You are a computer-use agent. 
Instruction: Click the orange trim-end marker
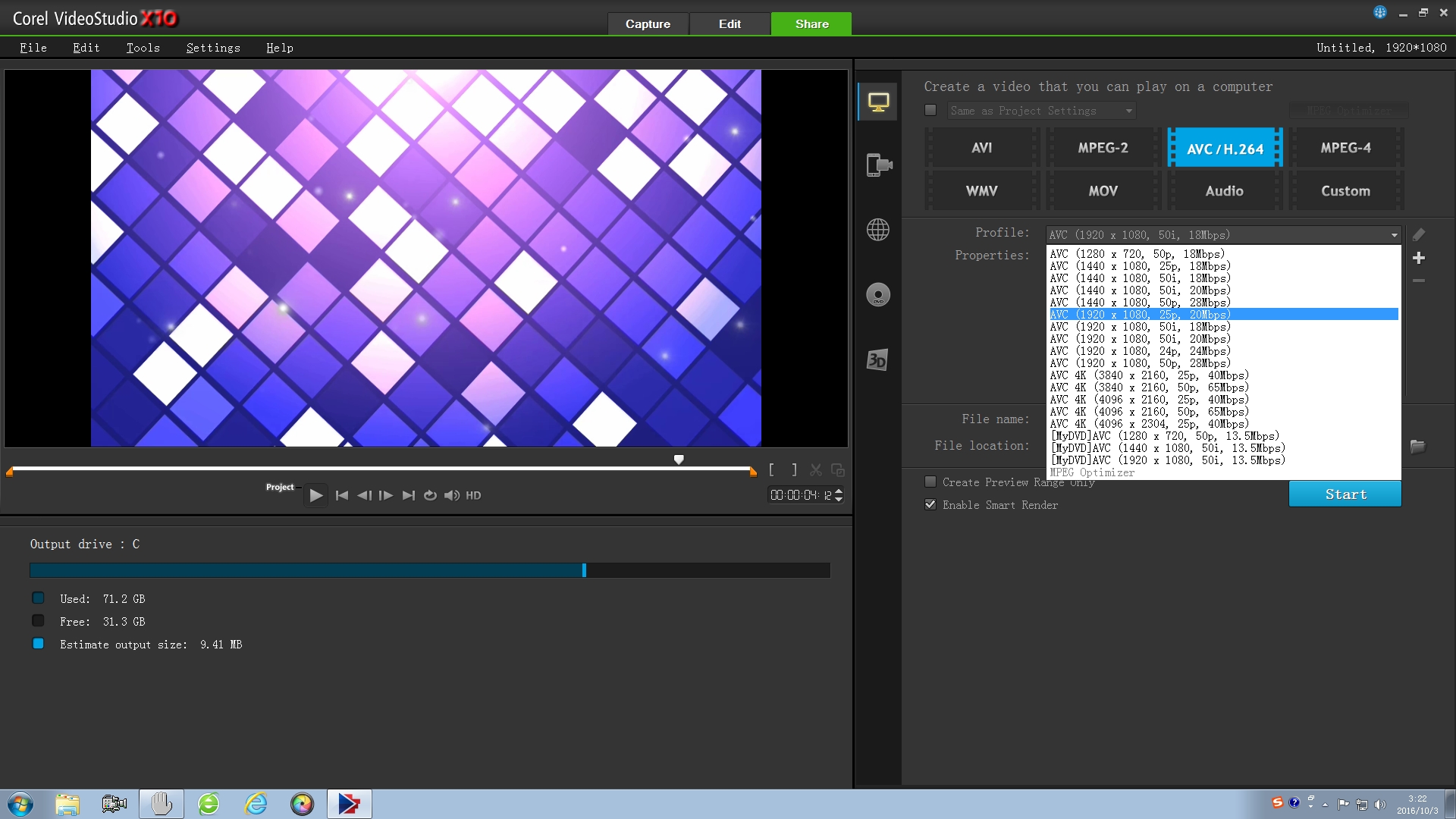753,472
